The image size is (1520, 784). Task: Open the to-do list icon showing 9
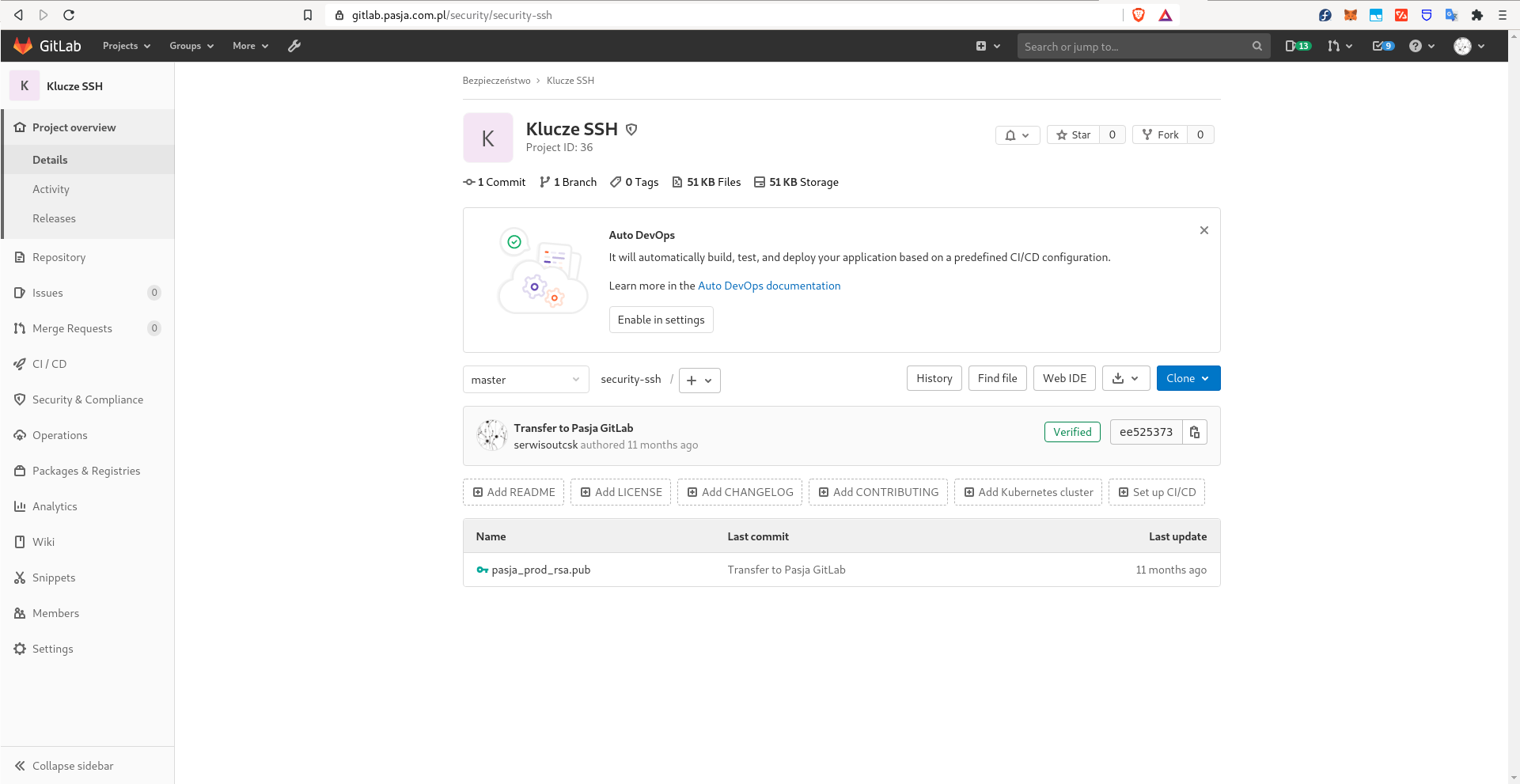click(1383, 46)
